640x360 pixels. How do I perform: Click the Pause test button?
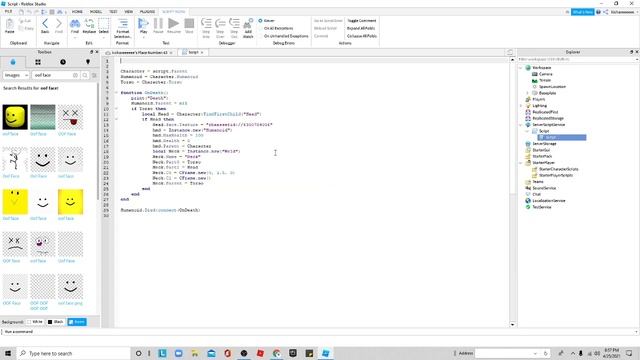pyautogui.click(x=158, y=26)
